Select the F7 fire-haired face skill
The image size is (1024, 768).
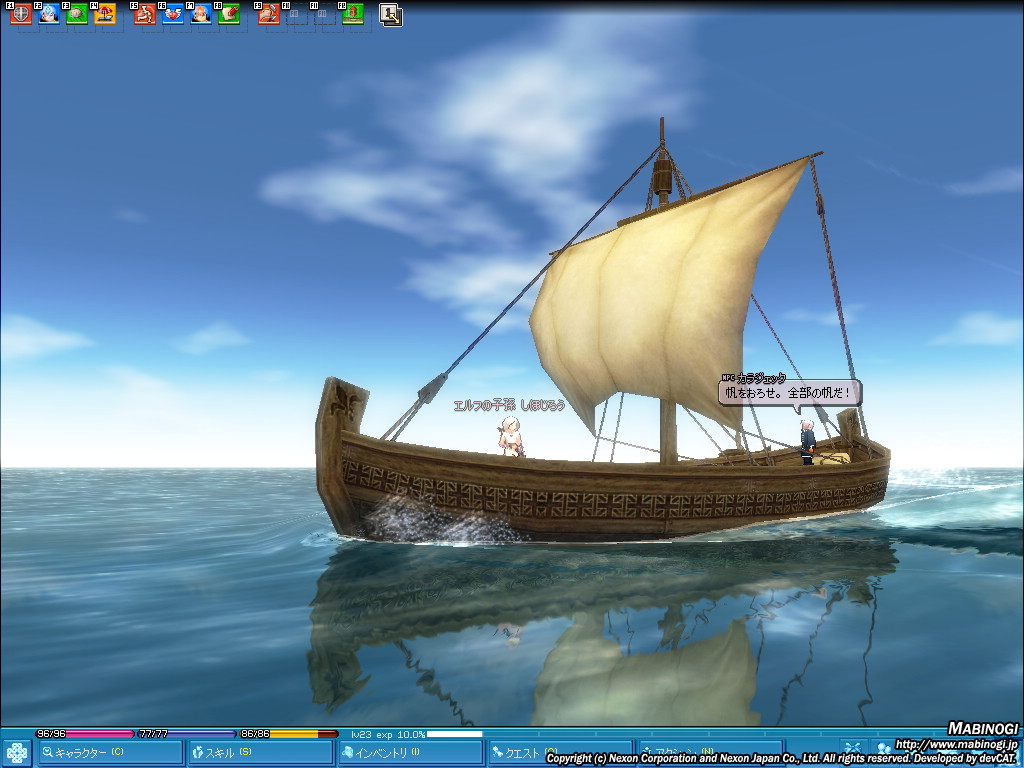point(200,14)
